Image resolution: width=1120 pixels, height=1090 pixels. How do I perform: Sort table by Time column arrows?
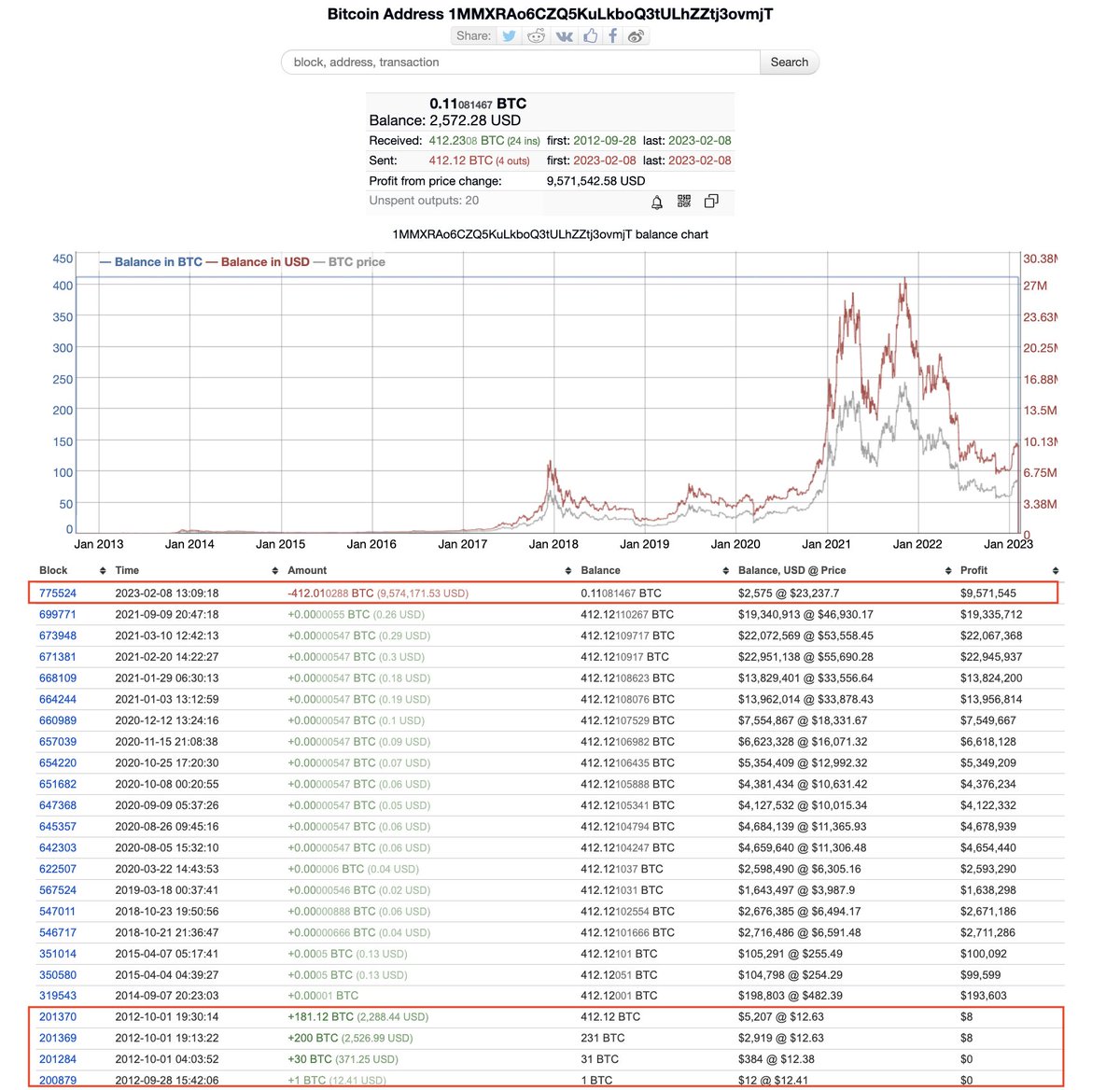tap(275, 570)
